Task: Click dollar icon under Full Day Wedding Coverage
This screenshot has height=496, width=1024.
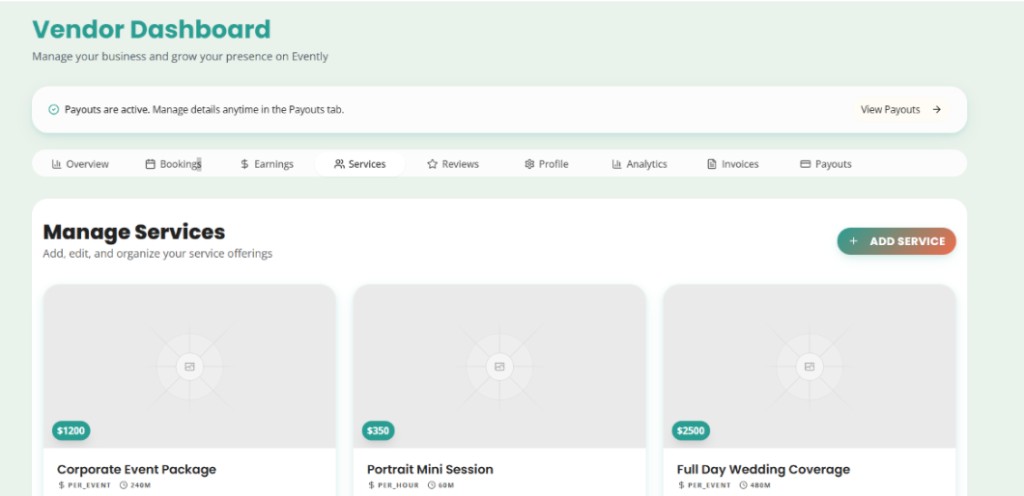Action: (x=681, y=486)
